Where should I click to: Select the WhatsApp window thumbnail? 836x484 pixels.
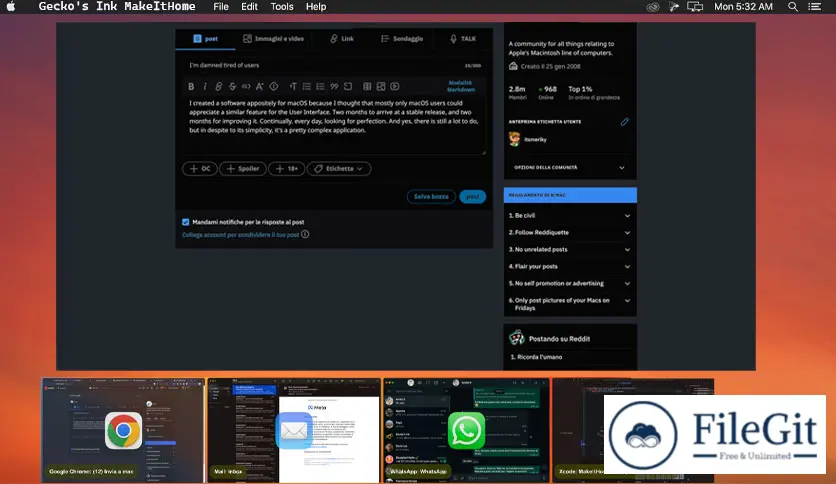[467, 430]
